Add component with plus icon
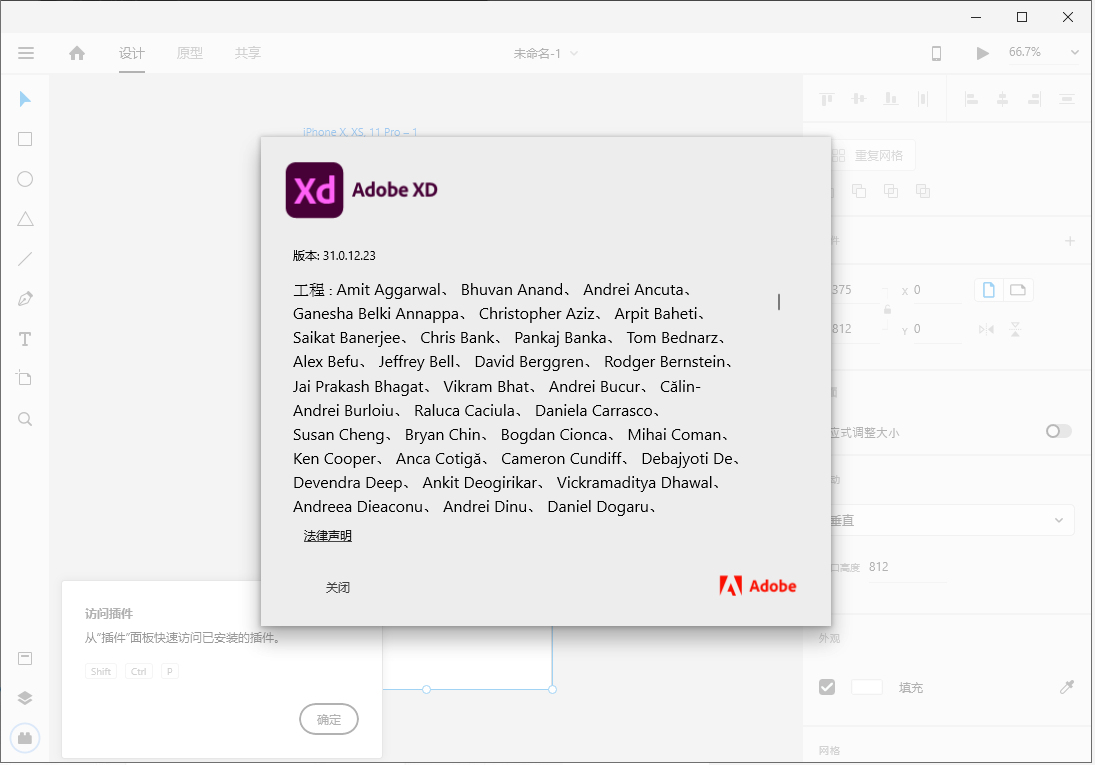1095x765 pixels. click(1070, 241)
